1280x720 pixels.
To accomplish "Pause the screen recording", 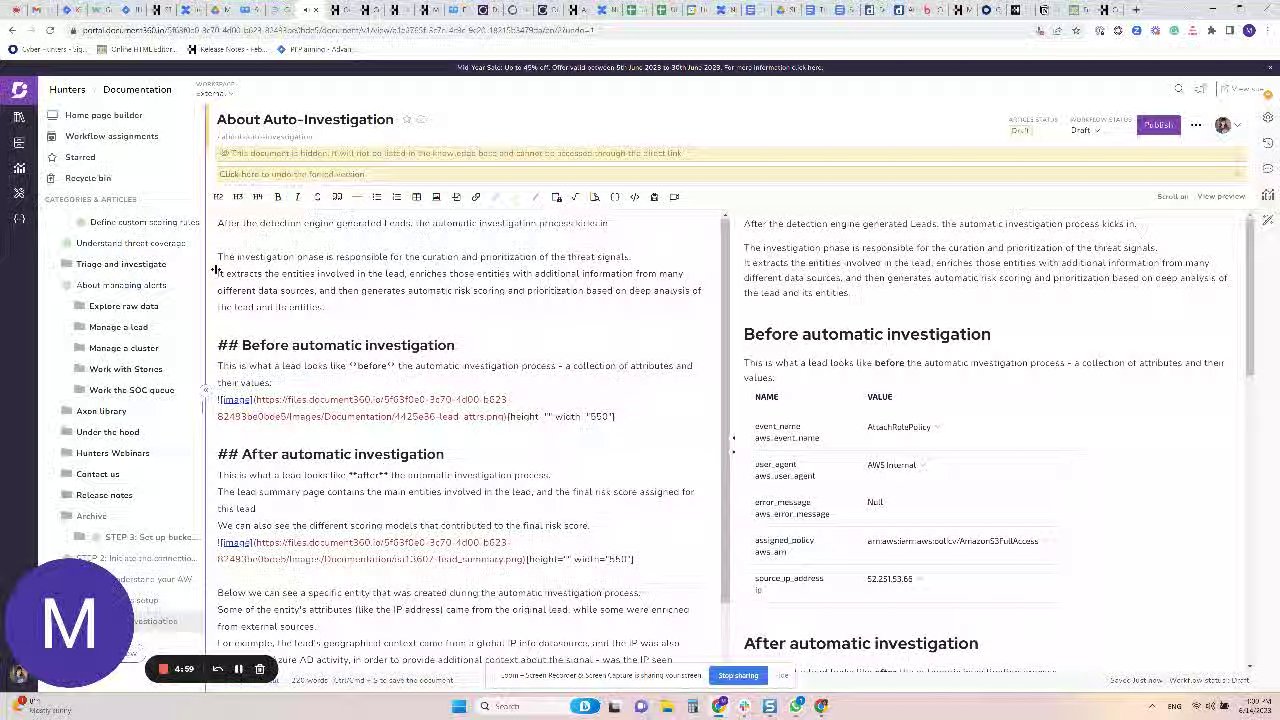I will pyautogui.click(x=239, y=669).
